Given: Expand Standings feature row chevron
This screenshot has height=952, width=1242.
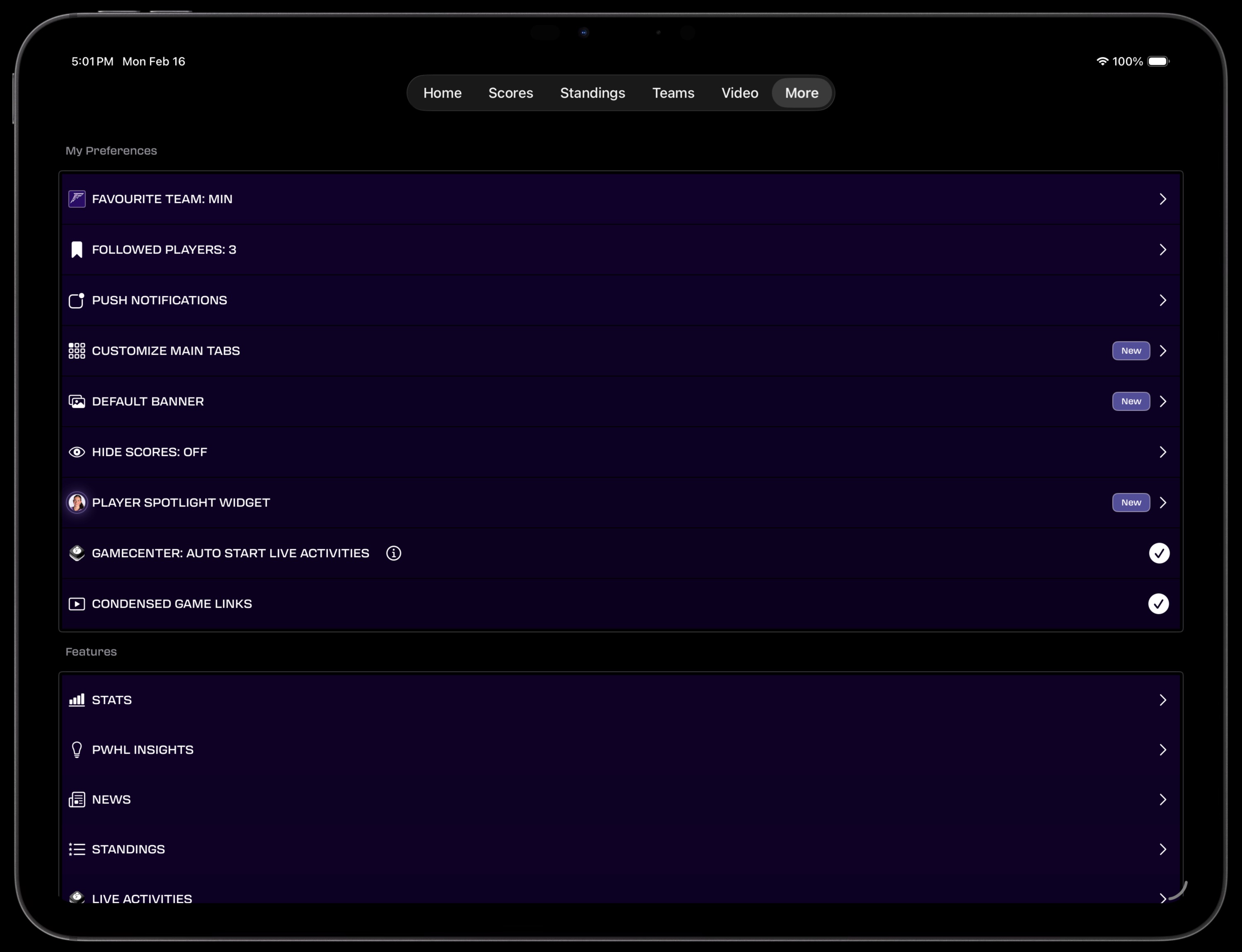Looking at the screenshot, I should pyautogui.click(x=1163, y=849).
